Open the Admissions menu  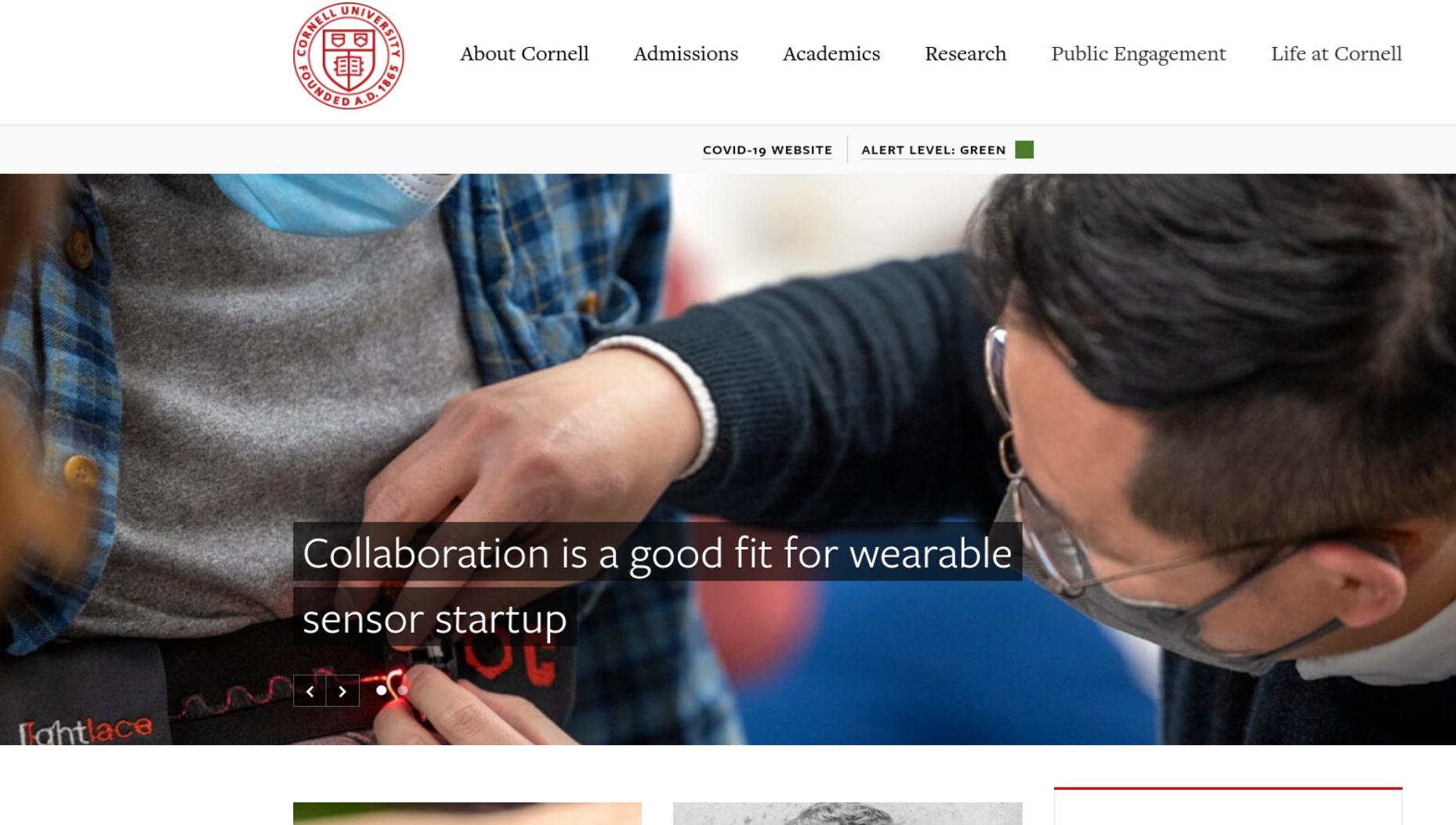pyautogui.click(x=686, y=53)
